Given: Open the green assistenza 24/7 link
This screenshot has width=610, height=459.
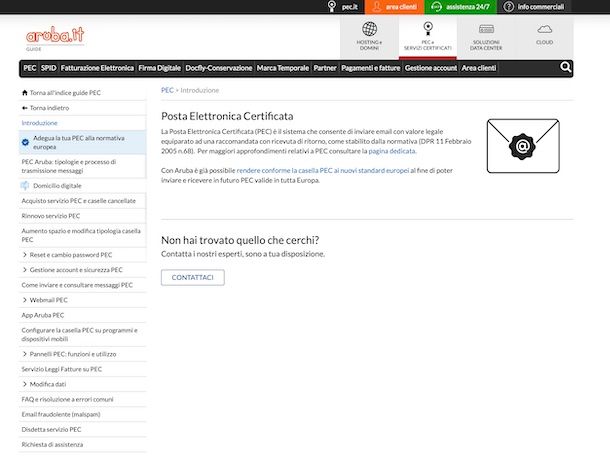Looking at the screenshot, I should (461, 7).
